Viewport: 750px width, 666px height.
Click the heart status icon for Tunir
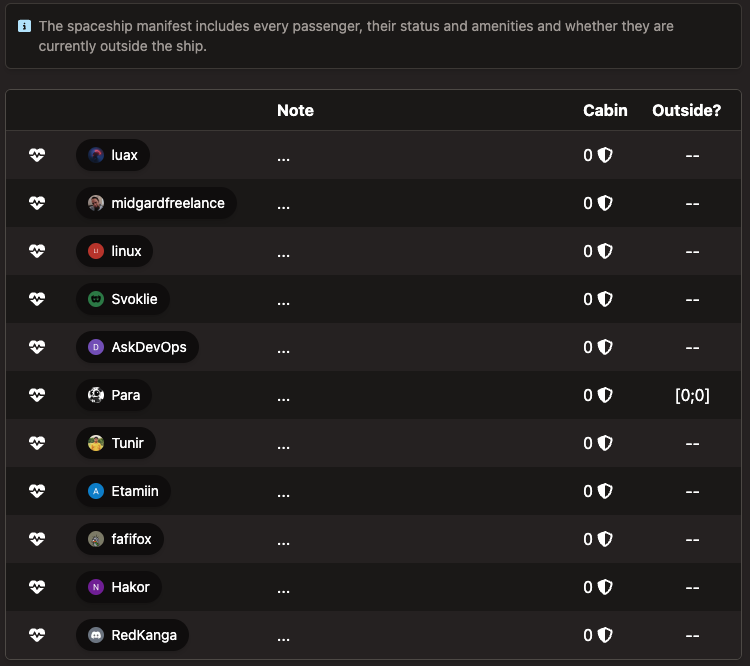(37, 443)
